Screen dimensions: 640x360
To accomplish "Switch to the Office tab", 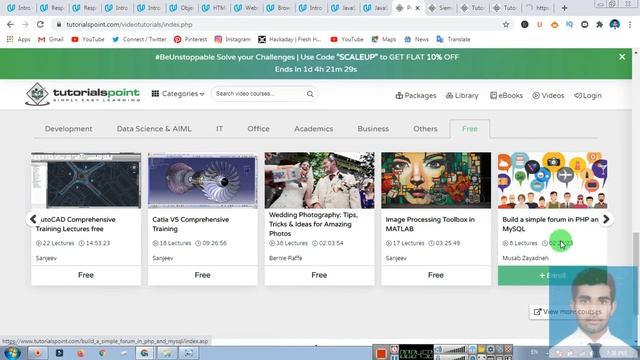I will pos(258,129).
